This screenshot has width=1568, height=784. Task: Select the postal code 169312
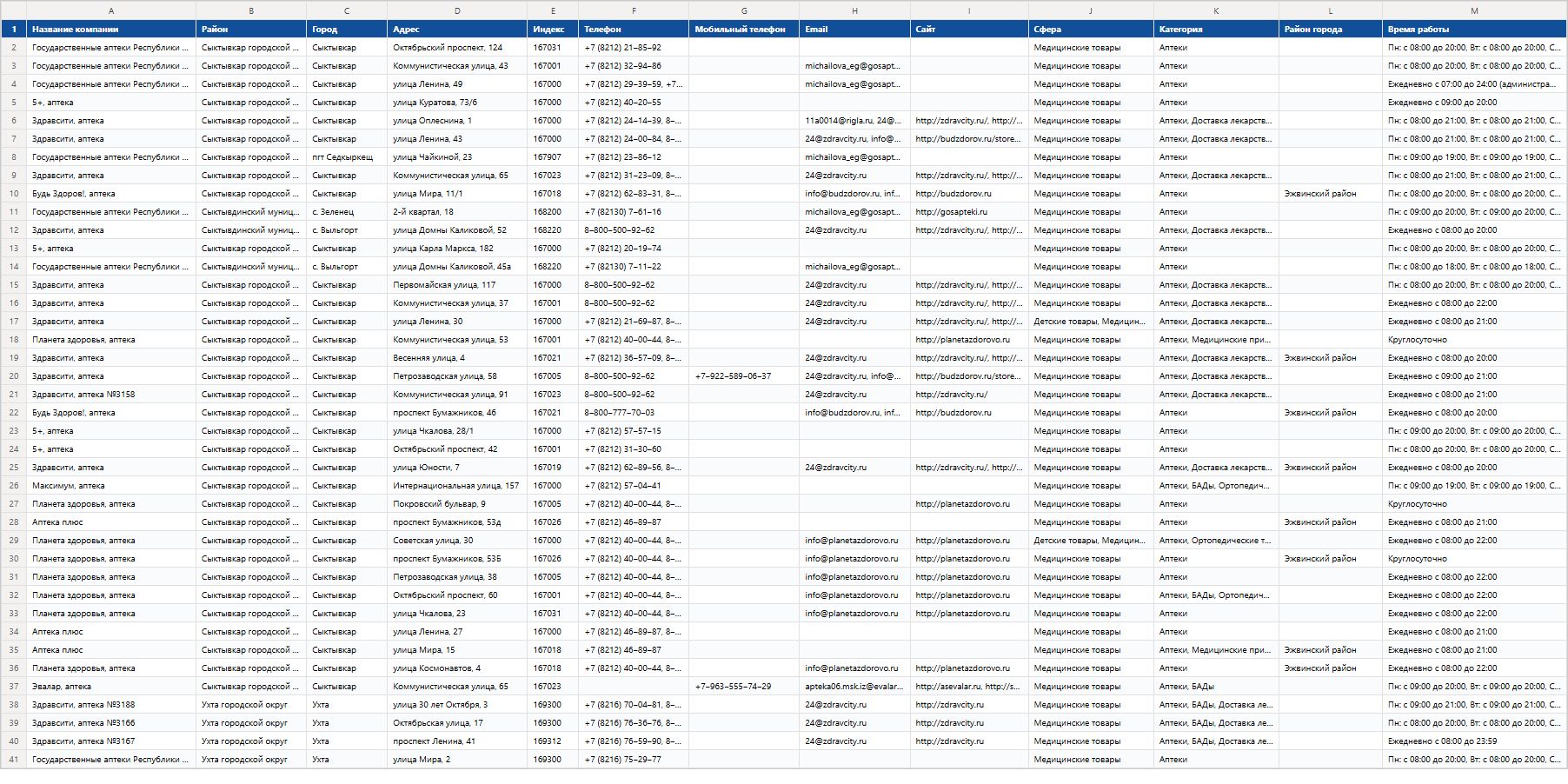coord(553,741)
